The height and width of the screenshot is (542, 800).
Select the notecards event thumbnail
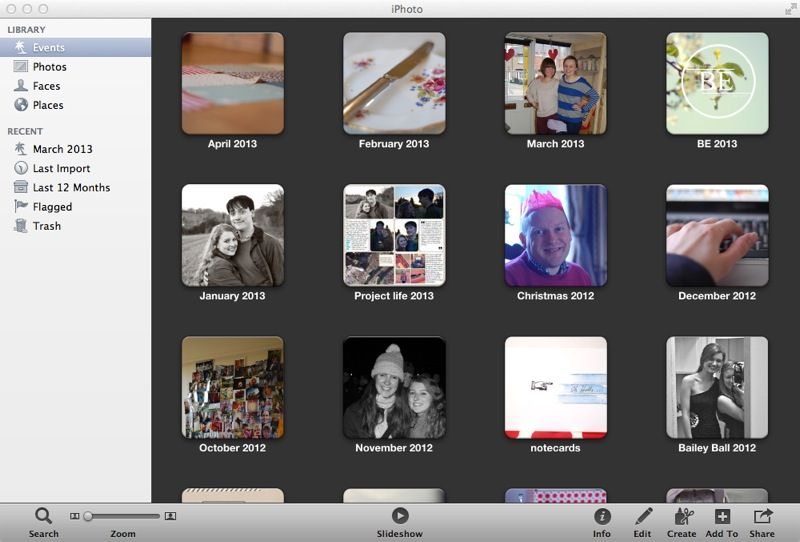pos(556,387)
